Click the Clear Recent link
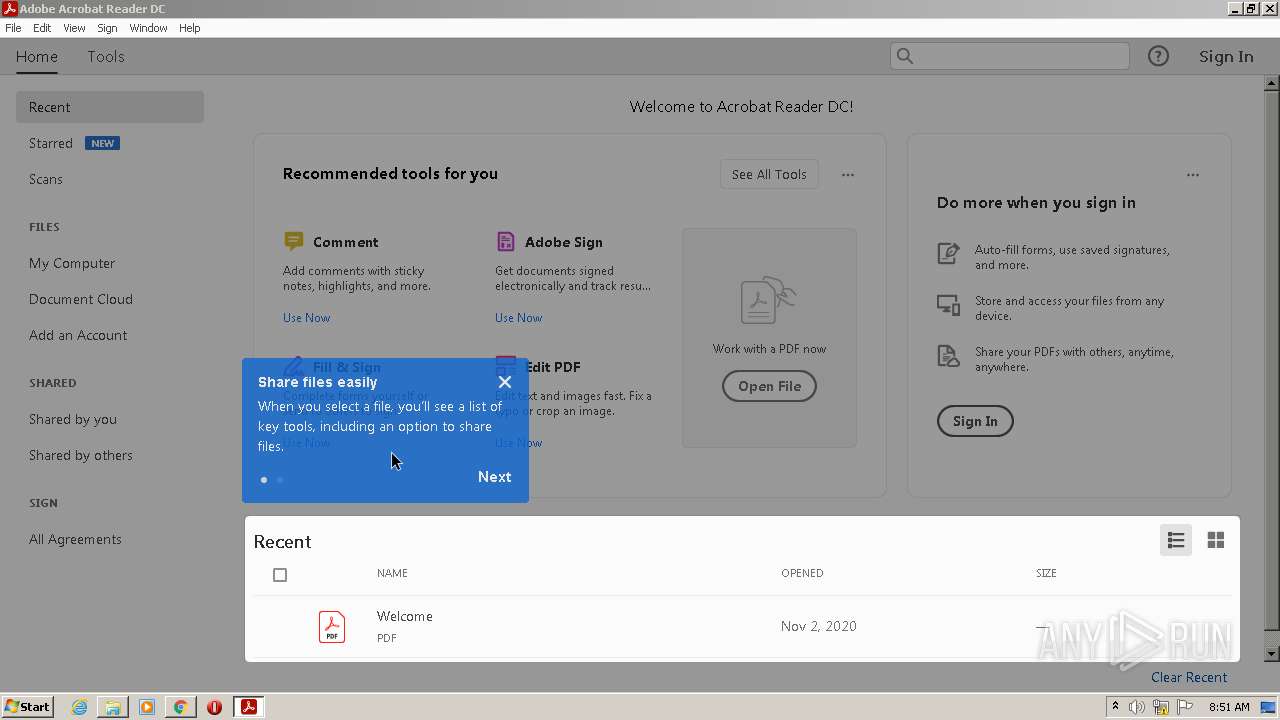 click(x=1189, y=677)
